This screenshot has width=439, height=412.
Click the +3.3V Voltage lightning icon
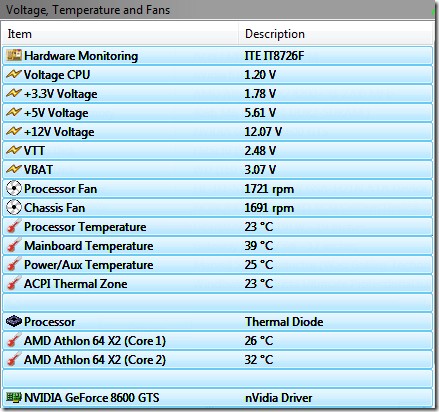click(x=14, y=93)
